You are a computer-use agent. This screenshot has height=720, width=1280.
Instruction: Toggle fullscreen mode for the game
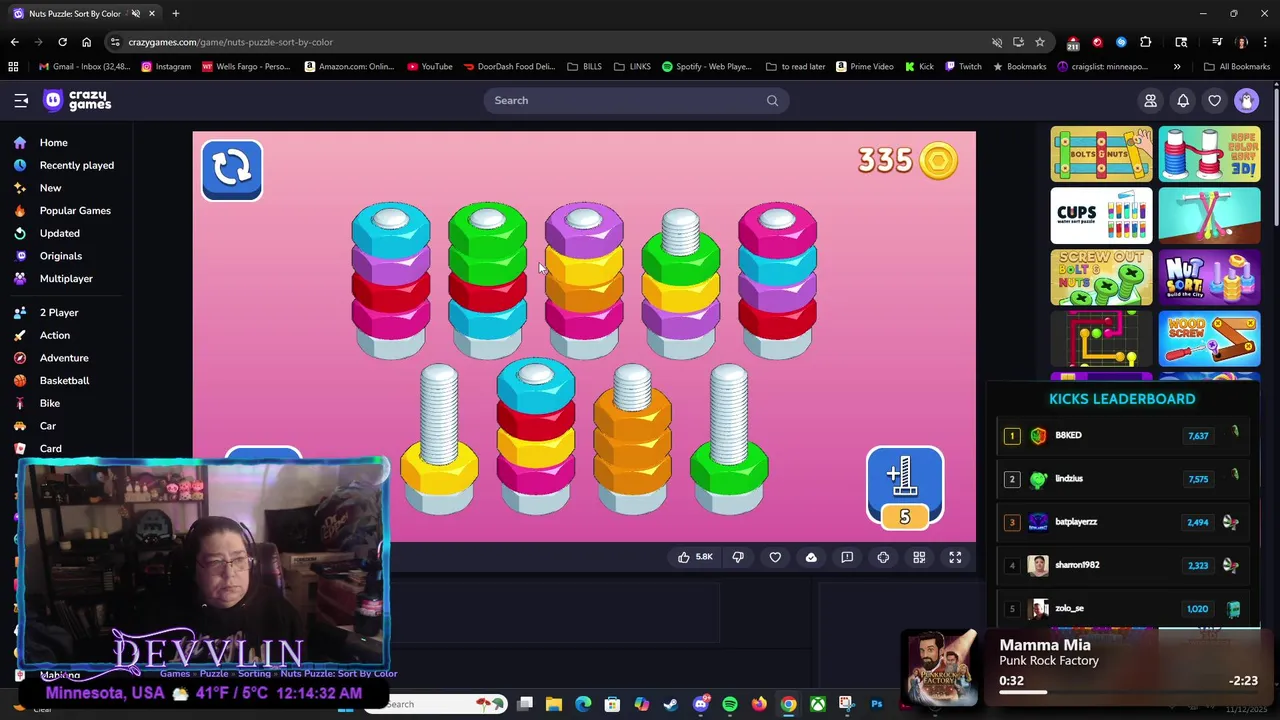(x=955, y=557)
